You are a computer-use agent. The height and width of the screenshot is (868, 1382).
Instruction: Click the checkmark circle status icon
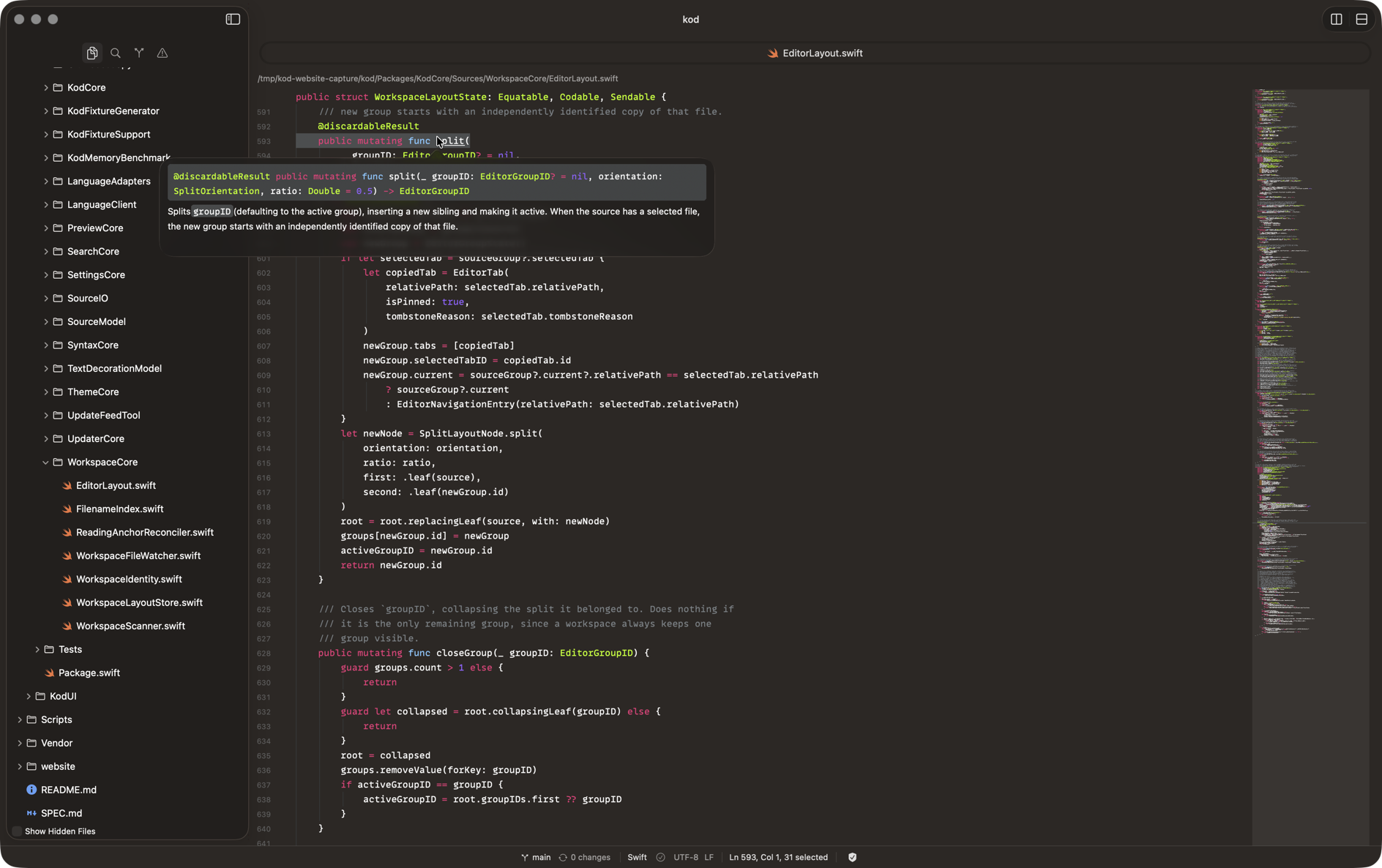pos(661,857)
